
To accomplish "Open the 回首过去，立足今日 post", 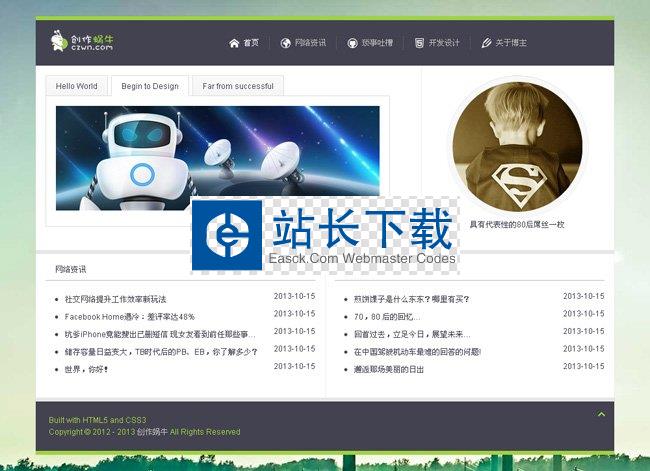I will pos(412,334).
